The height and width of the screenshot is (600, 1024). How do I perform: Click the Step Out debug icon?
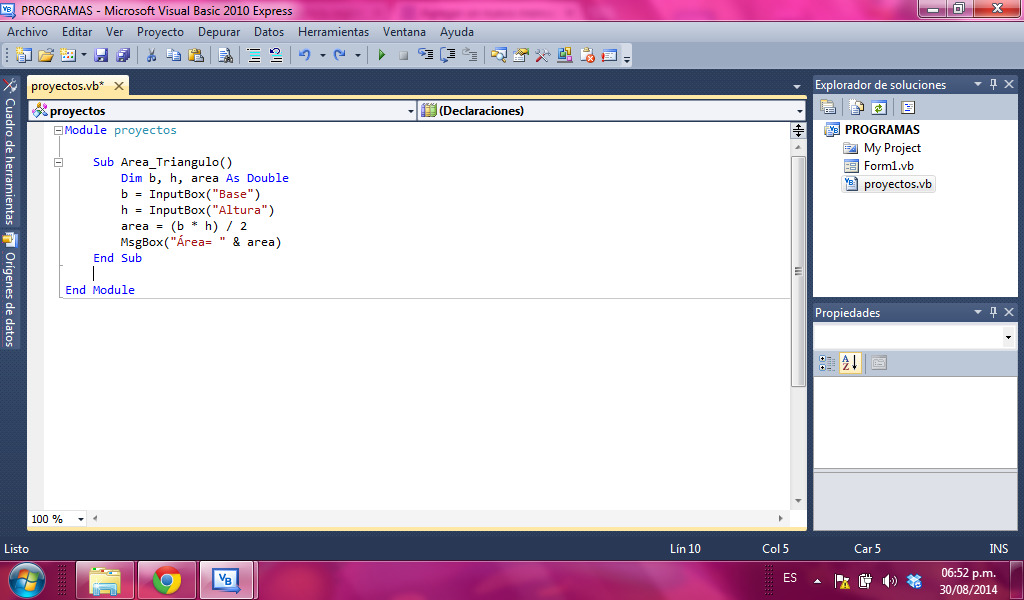[x=470, y=55]
